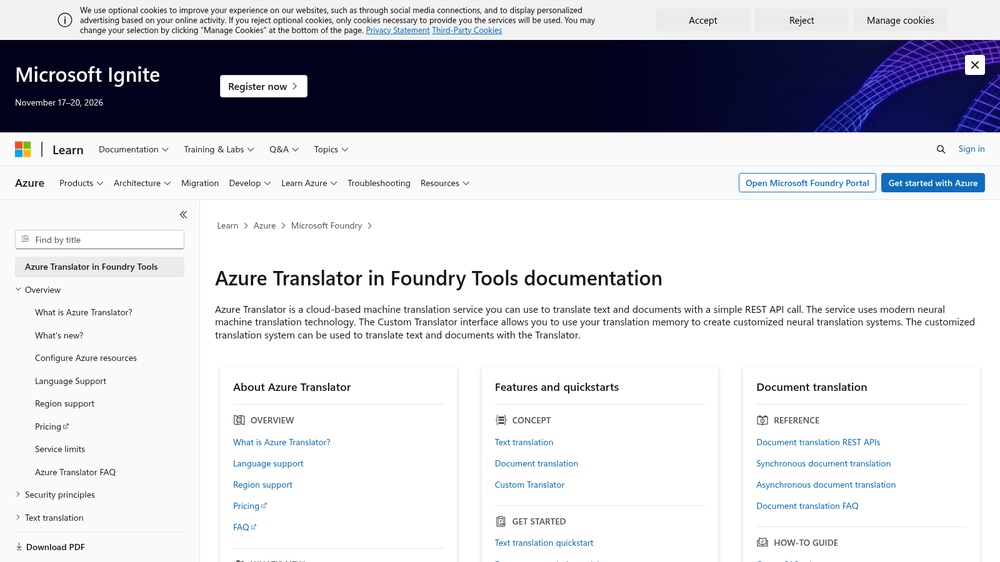Viewport: 1000px width, 562px height.
Task: Click Open Microsoft Foundry Portal
Action: tap(807, 183)
